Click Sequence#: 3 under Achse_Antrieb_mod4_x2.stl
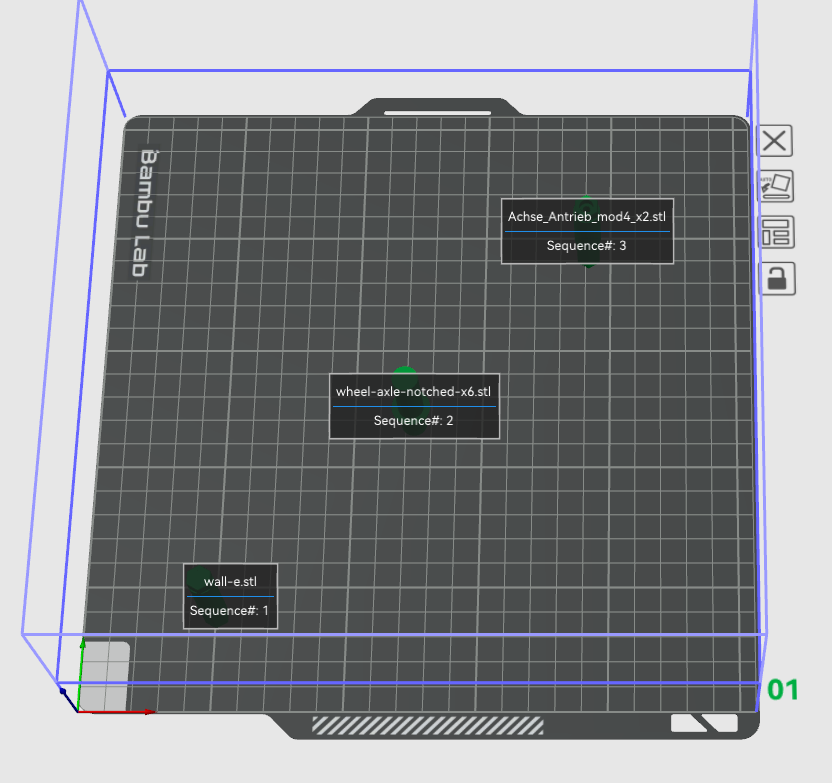The height and width of the screenshot is (783, 832). click(587, 245)
